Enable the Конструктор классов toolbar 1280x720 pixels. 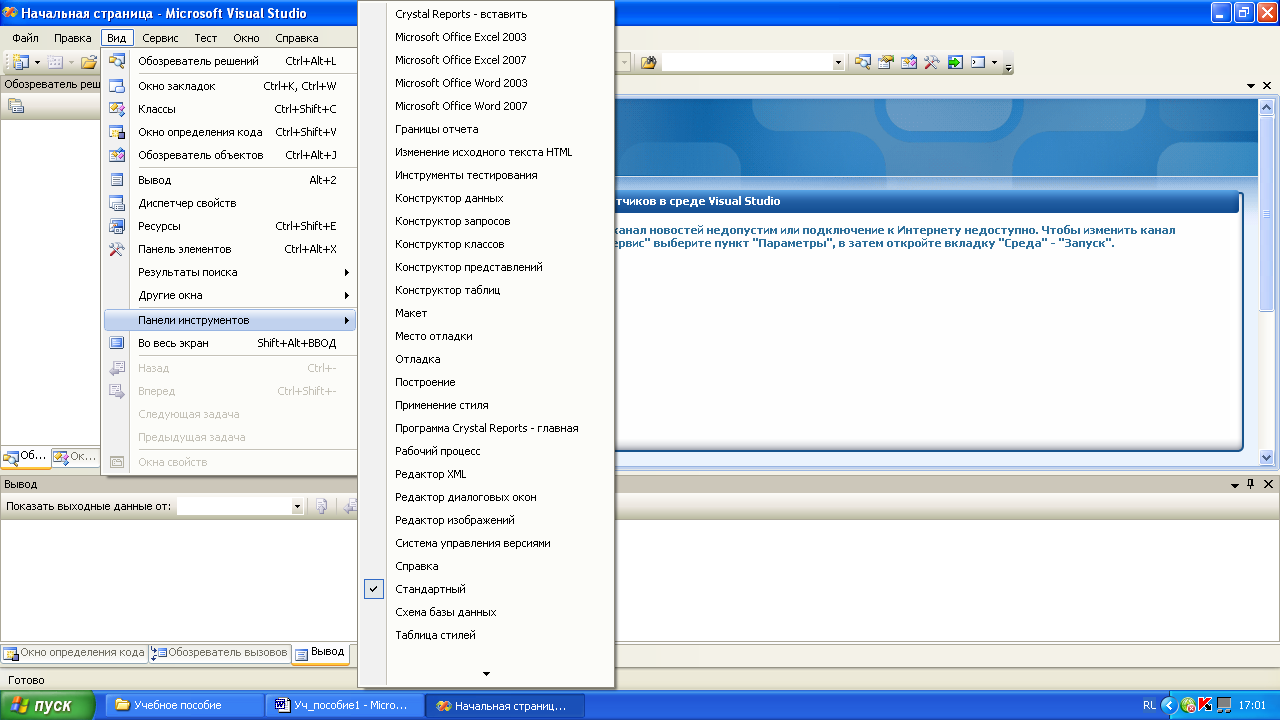[486, 244]
